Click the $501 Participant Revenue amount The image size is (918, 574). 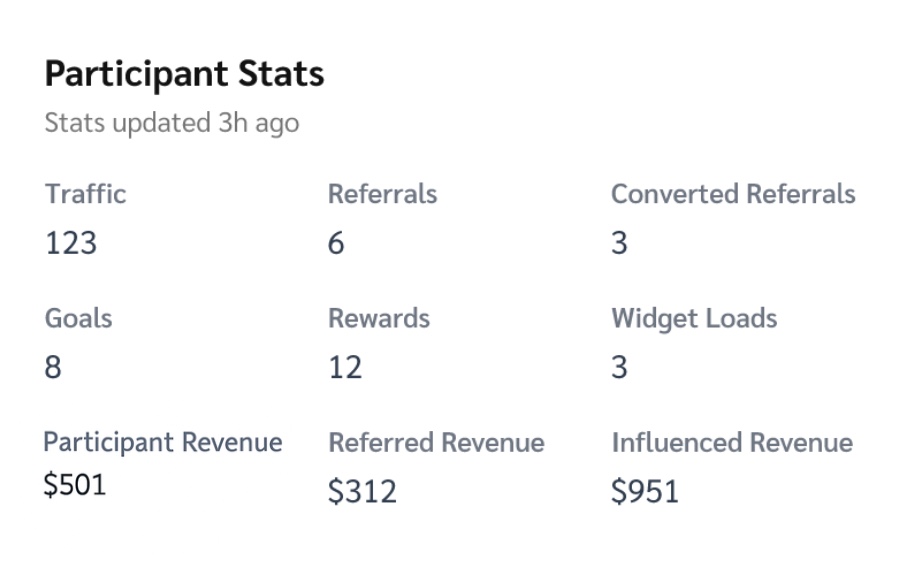(74, 485)
